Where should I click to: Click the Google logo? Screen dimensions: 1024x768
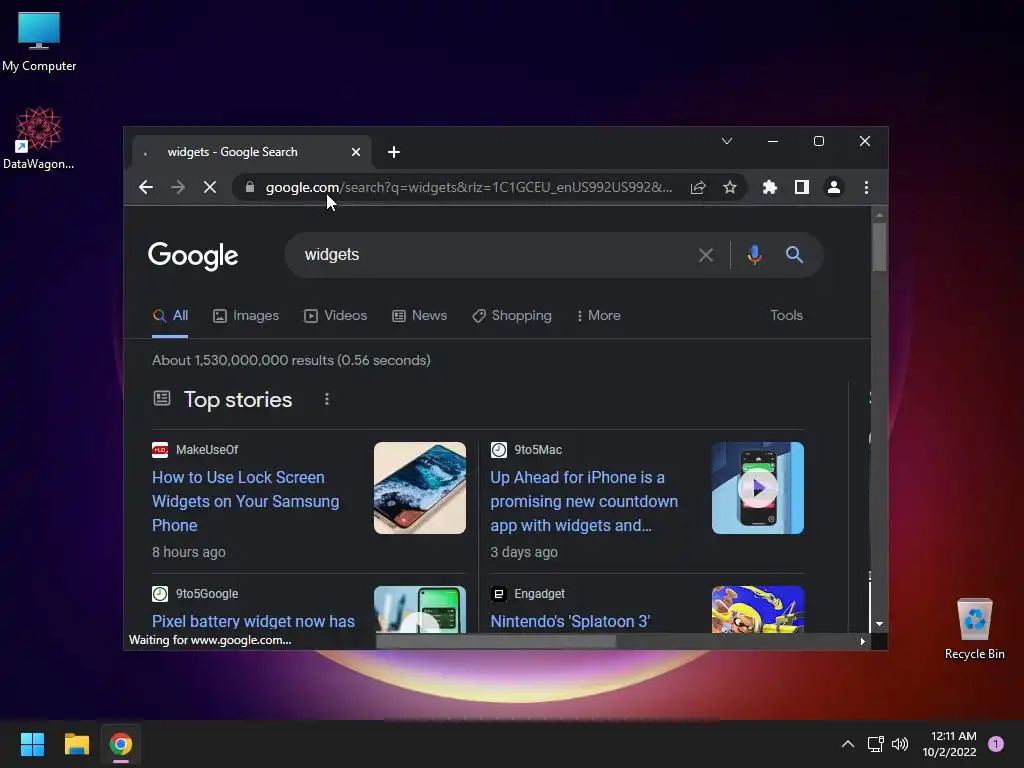pos(193,256)
